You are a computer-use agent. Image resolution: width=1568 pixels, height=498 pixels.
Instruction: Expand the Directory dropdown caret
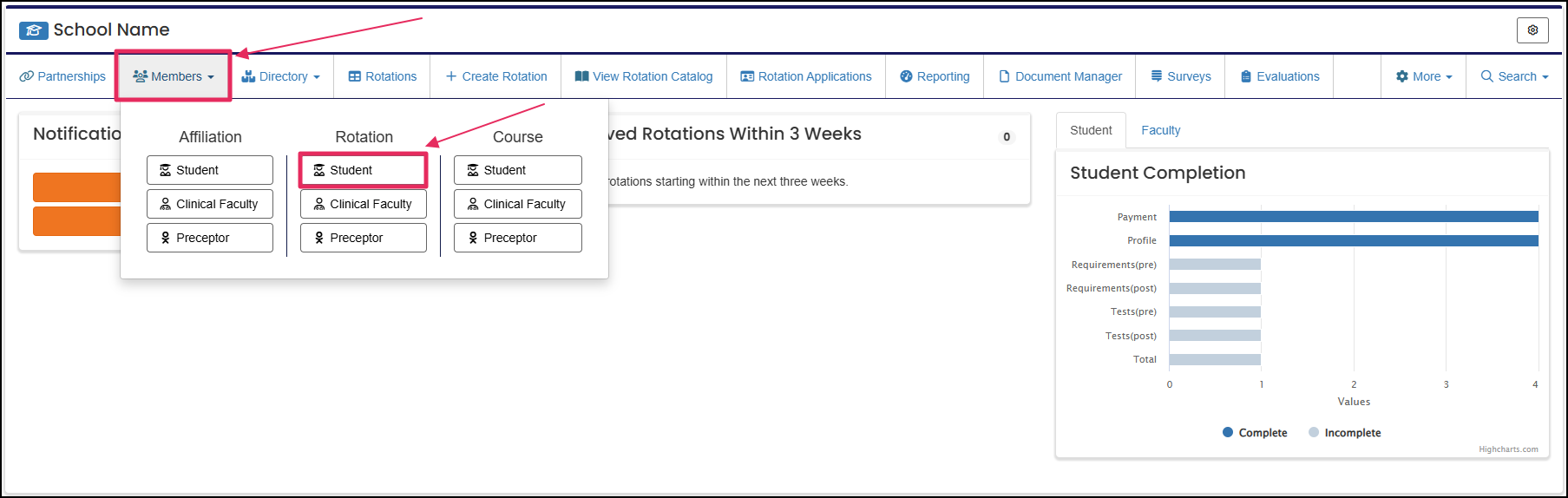pos(317,77)
